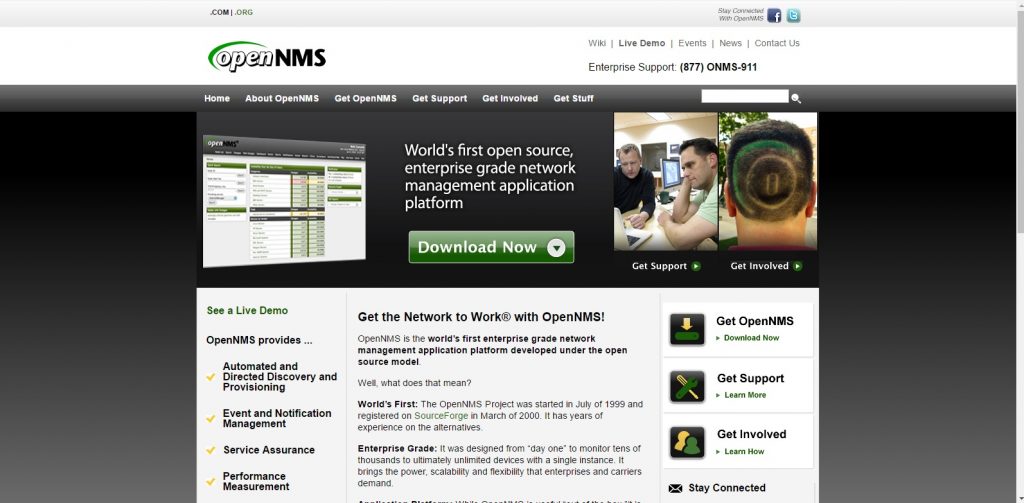
Task: Click arrow icon beside Get Involved banner link
Action: tap(797, 266)
